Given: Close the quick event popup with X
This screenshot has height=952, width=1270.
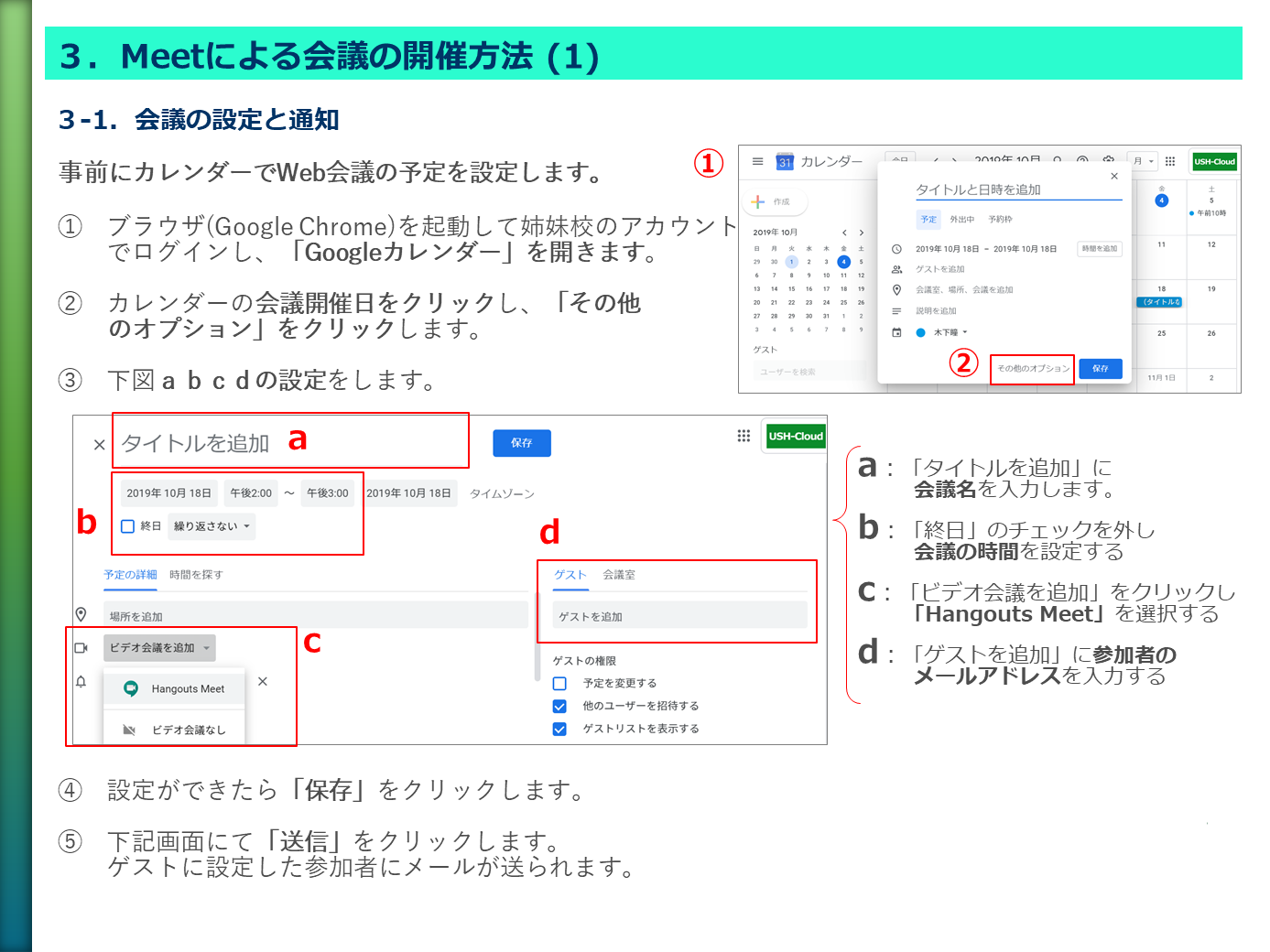Looking at the screenshot, I should coord(1114,176).
